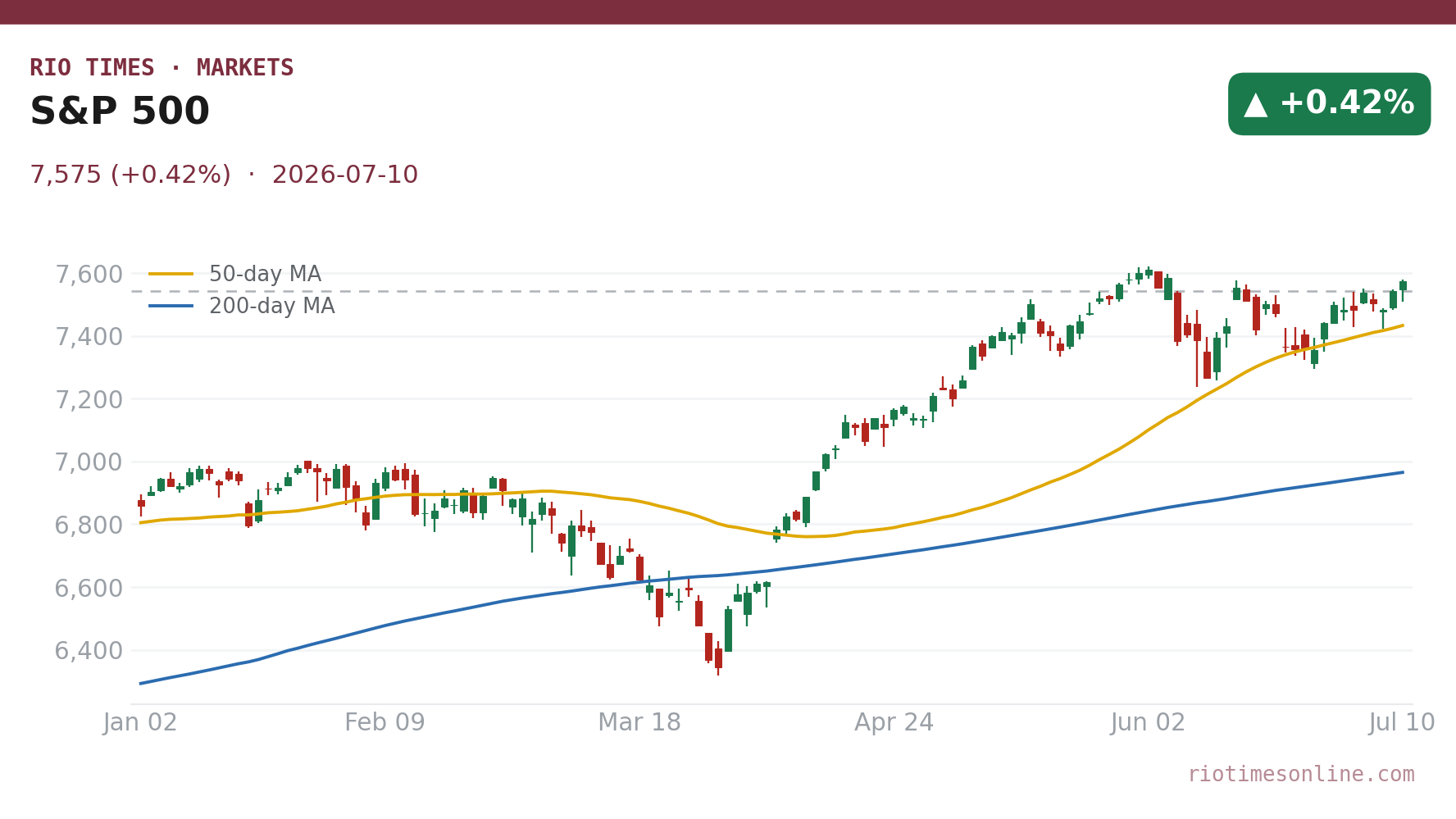
Task: Open the riotimesonline.com source link
Action: pos(1301,775)
